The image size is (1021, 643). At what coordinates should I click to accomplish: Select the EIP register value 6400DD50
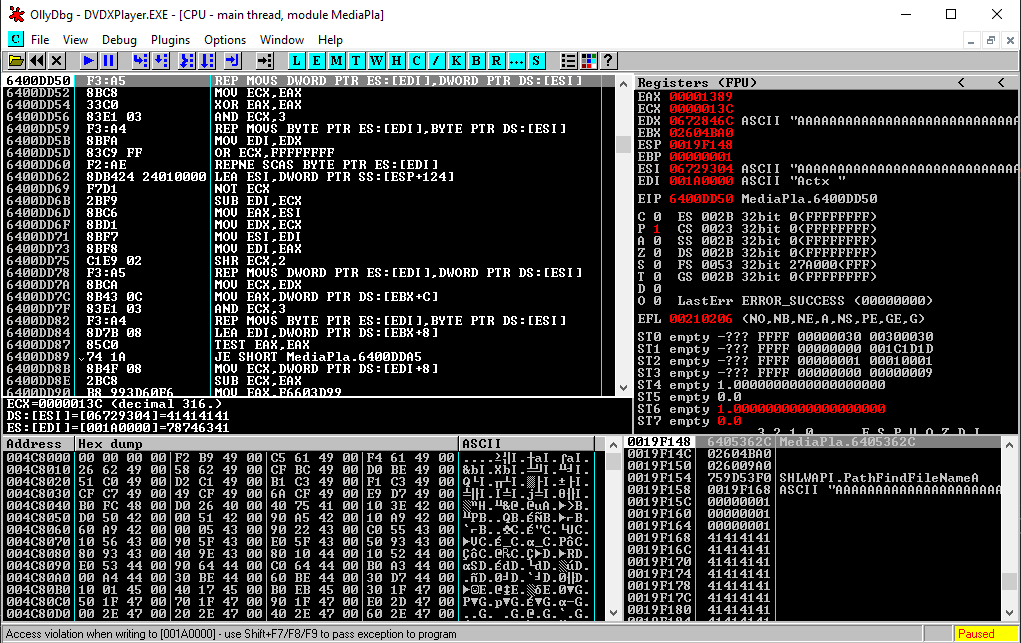701,199
